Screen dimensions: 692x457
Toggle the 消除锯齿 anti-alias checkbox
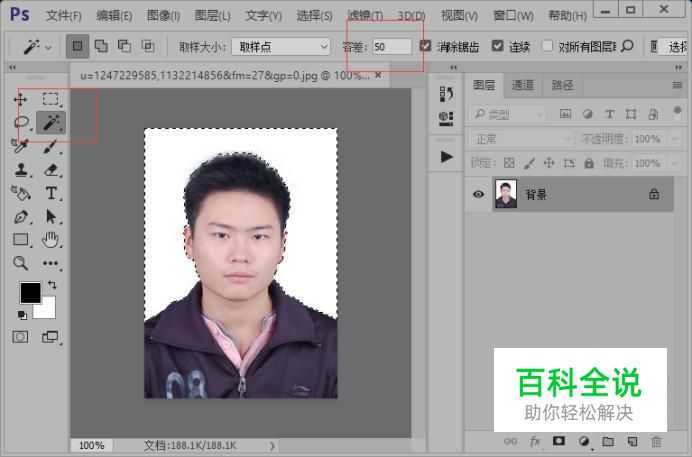pyautogui.click(x=425, y=45)
